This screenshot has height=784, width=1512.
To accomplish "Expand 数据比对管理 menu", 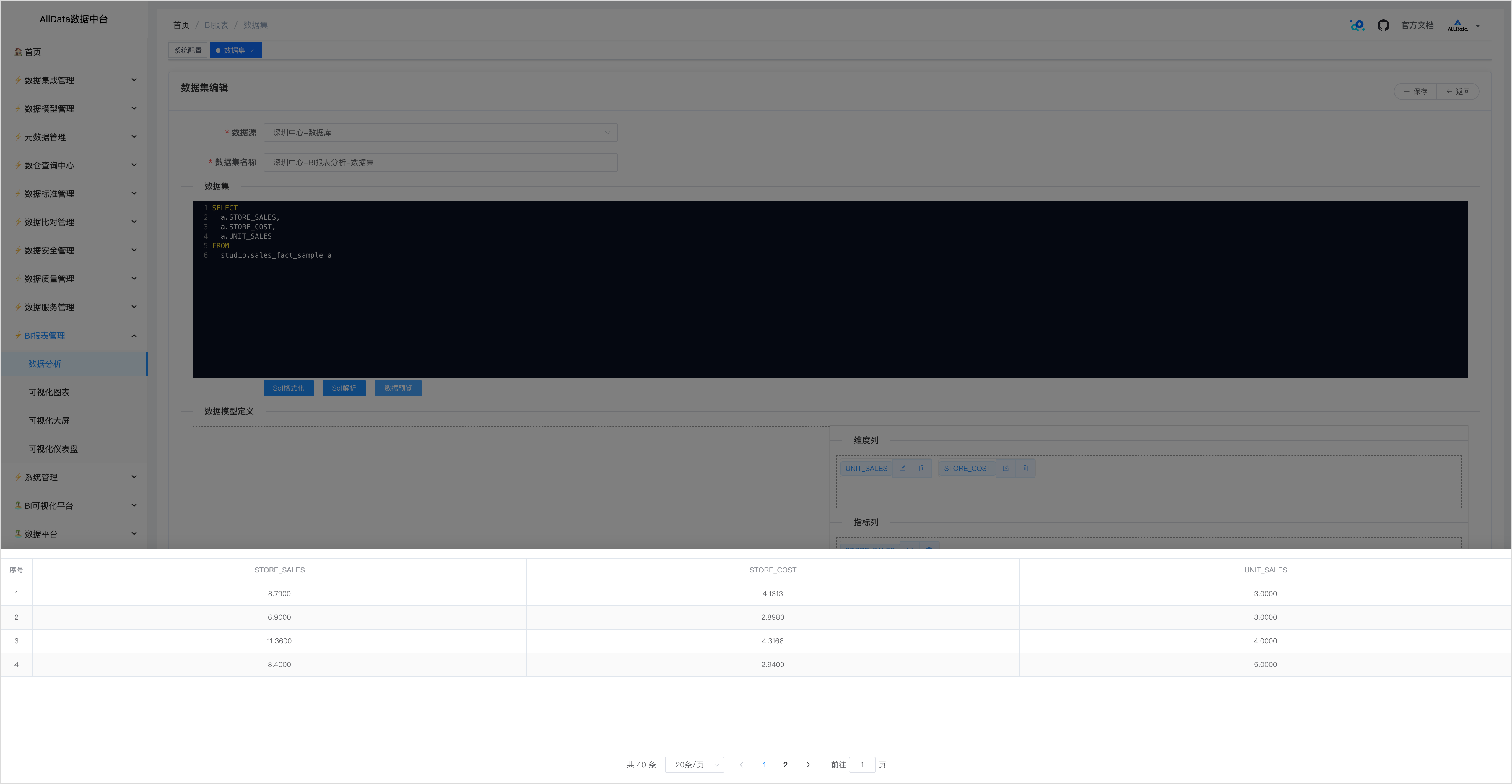I will 74,222.
